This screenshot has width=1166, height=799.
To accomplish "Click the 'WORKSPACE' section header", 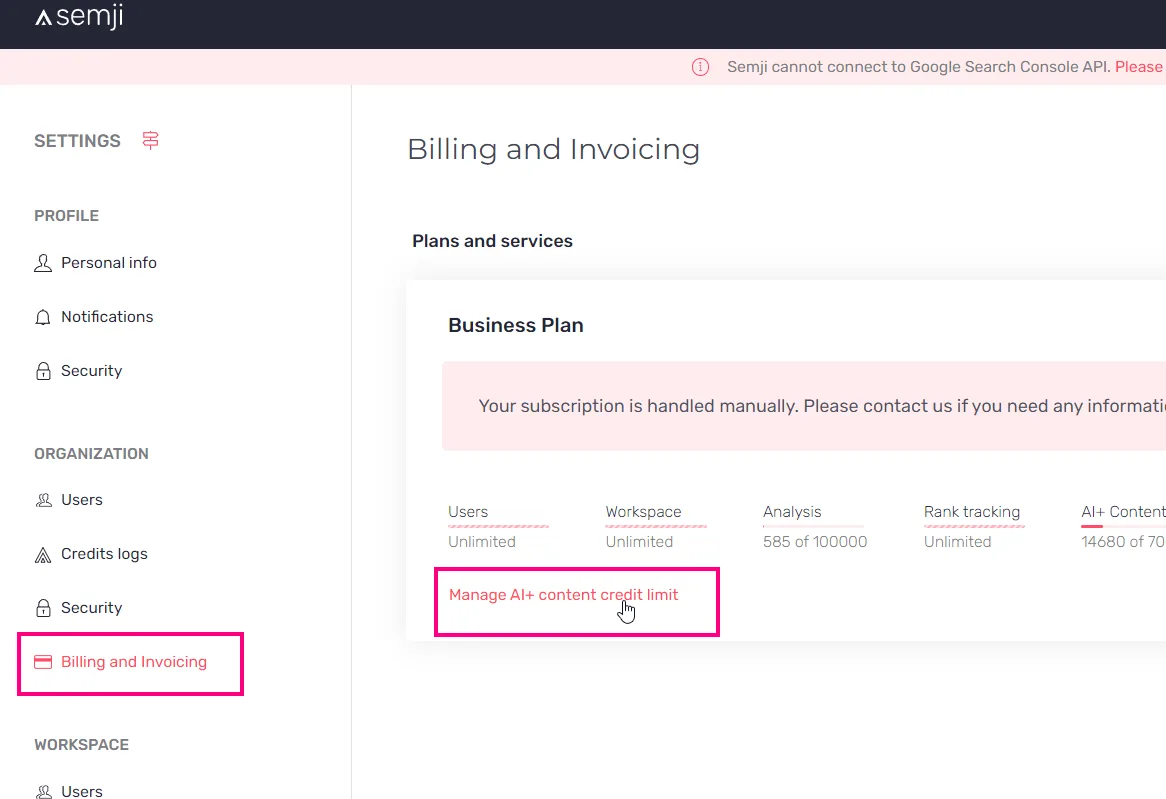I will (x=82, y=745).
